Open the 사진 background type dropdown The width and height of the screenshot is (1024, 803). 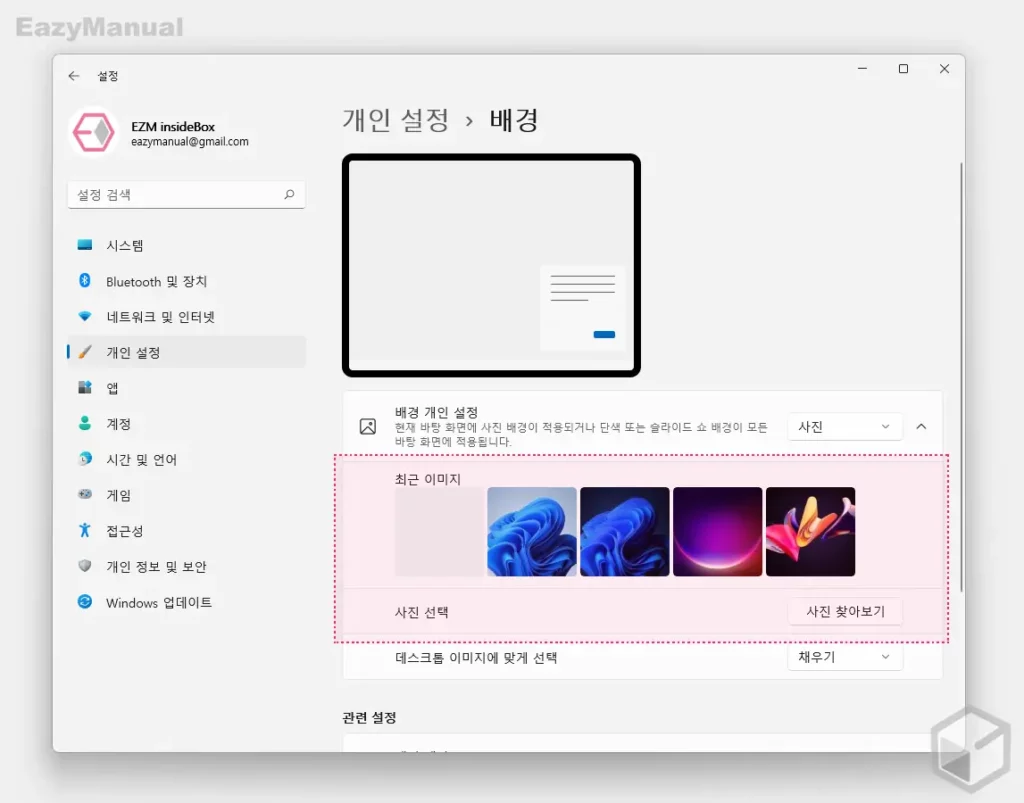pyautogui.click(x=845, y=426)
